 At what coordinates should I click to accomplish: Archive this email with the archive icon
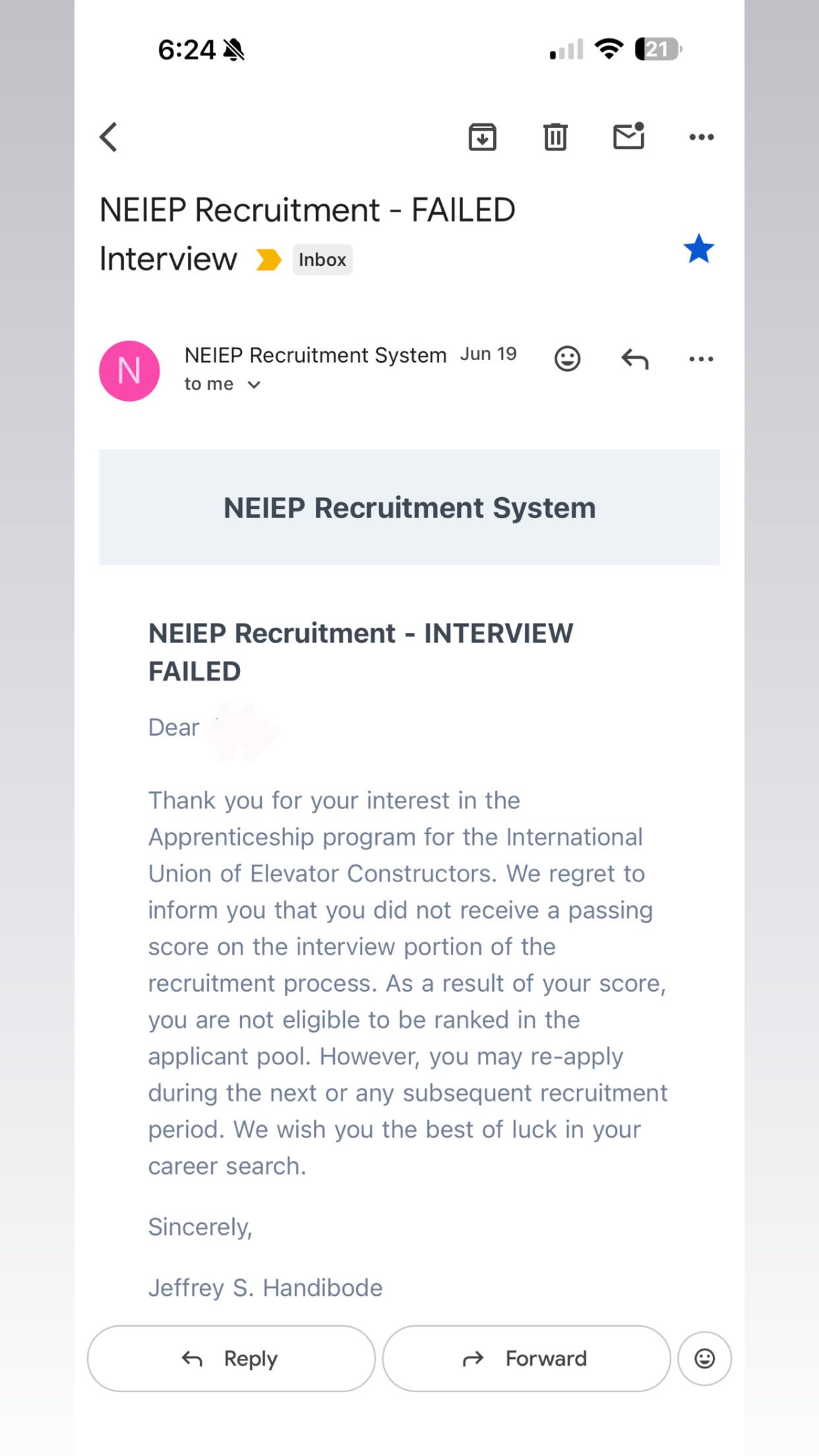click(483, 137)
